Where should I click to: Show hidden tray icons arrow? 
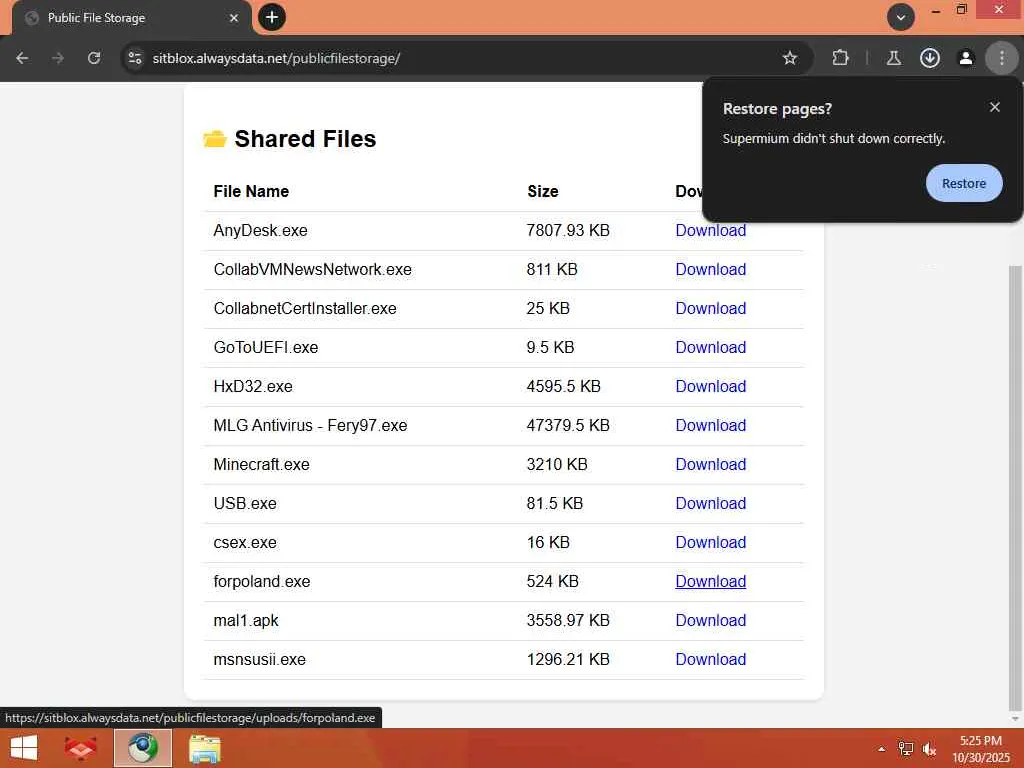click(882, 749)
